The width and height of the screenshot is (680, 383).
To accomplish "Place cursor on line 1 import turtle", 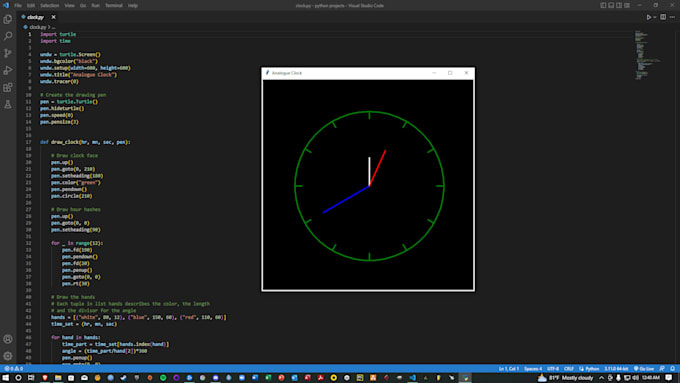I will 58,34.
